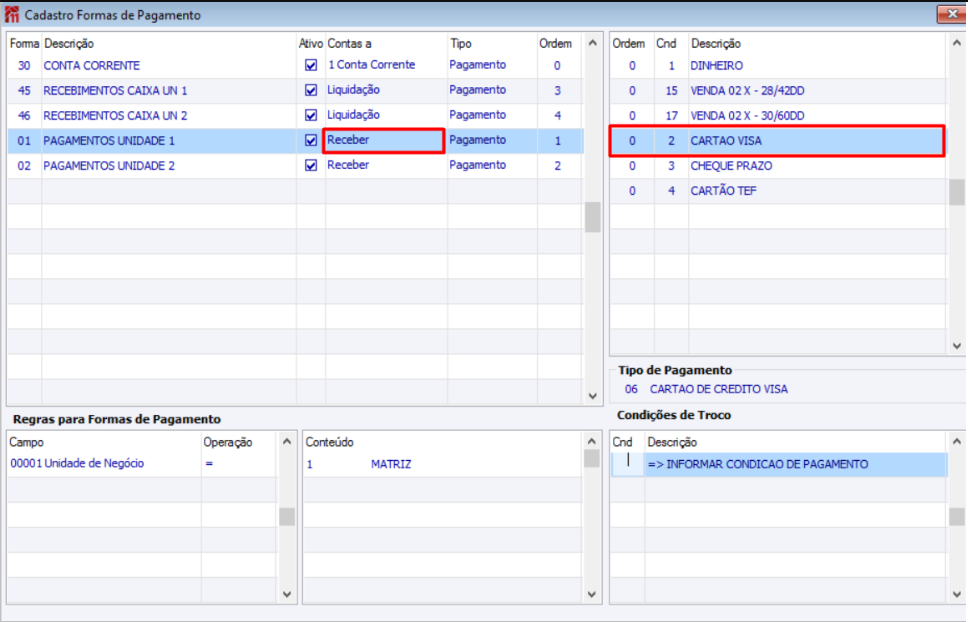Click scroll up arrow of Condições de Troco list
Image resolution: width=968 pixels, height=622 pixels.
956,442
